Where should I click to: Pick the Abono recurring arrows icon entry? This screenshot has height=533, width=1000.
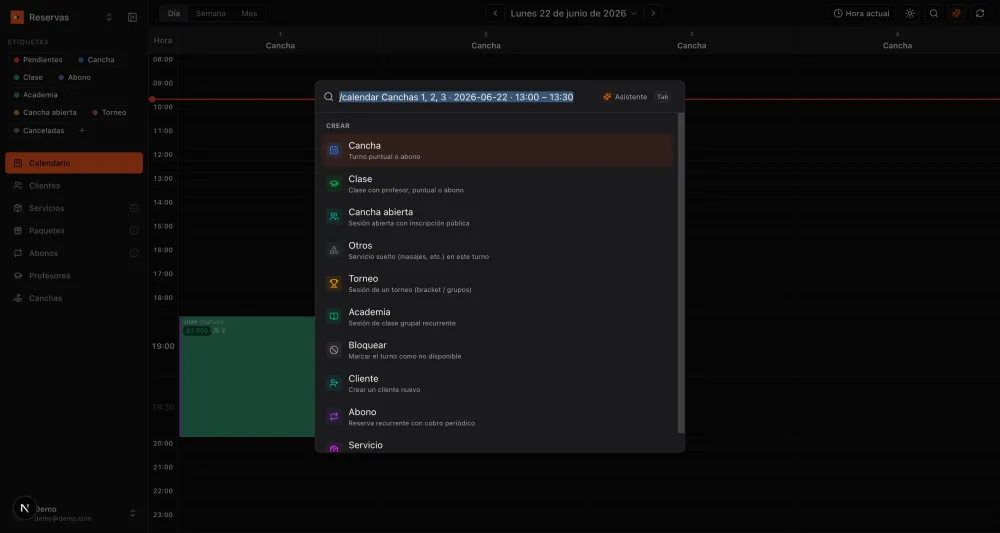click(334, 416)
